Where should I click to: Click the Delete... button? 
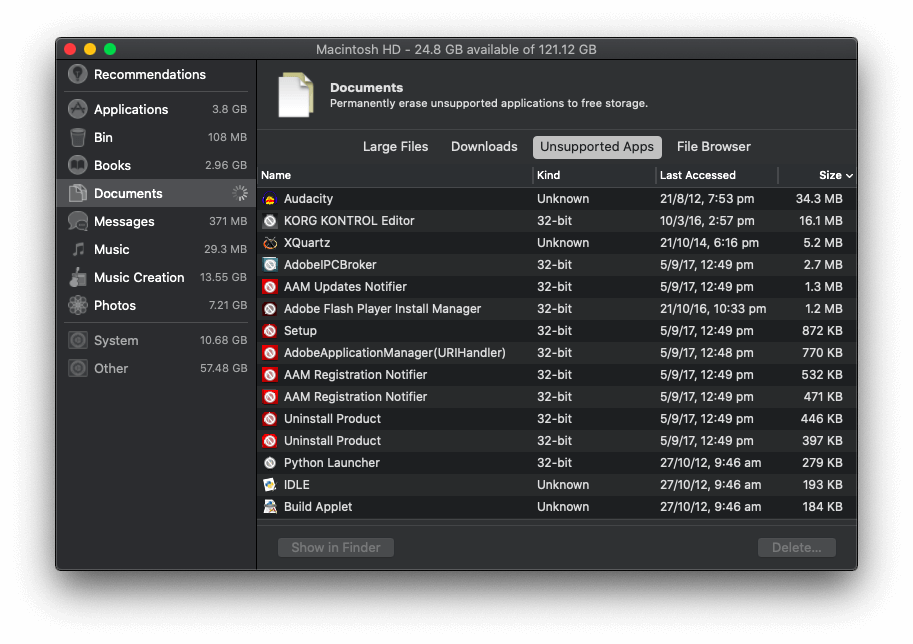[x=797, y=547]
